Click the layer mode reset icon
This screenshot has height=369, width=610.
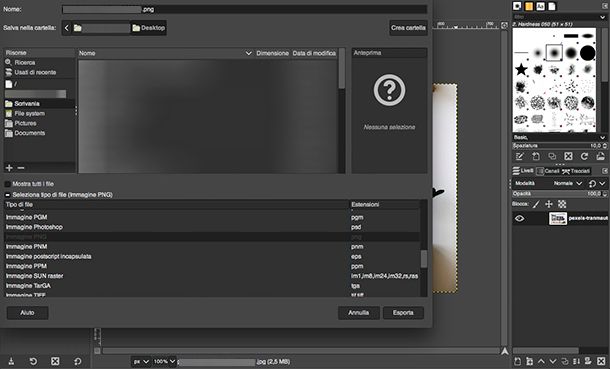pos(592,184)
